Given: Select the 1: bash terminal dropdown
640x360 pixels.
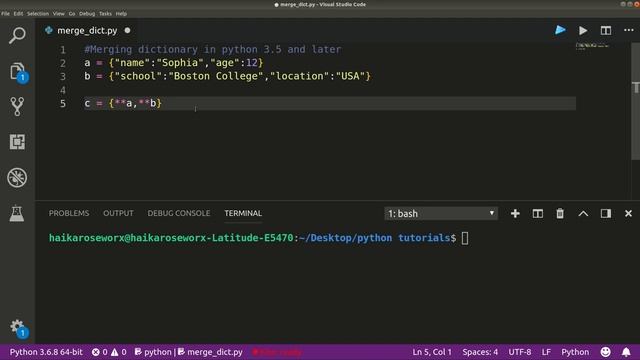Looking at the screenshot, I should pos(441,213).
